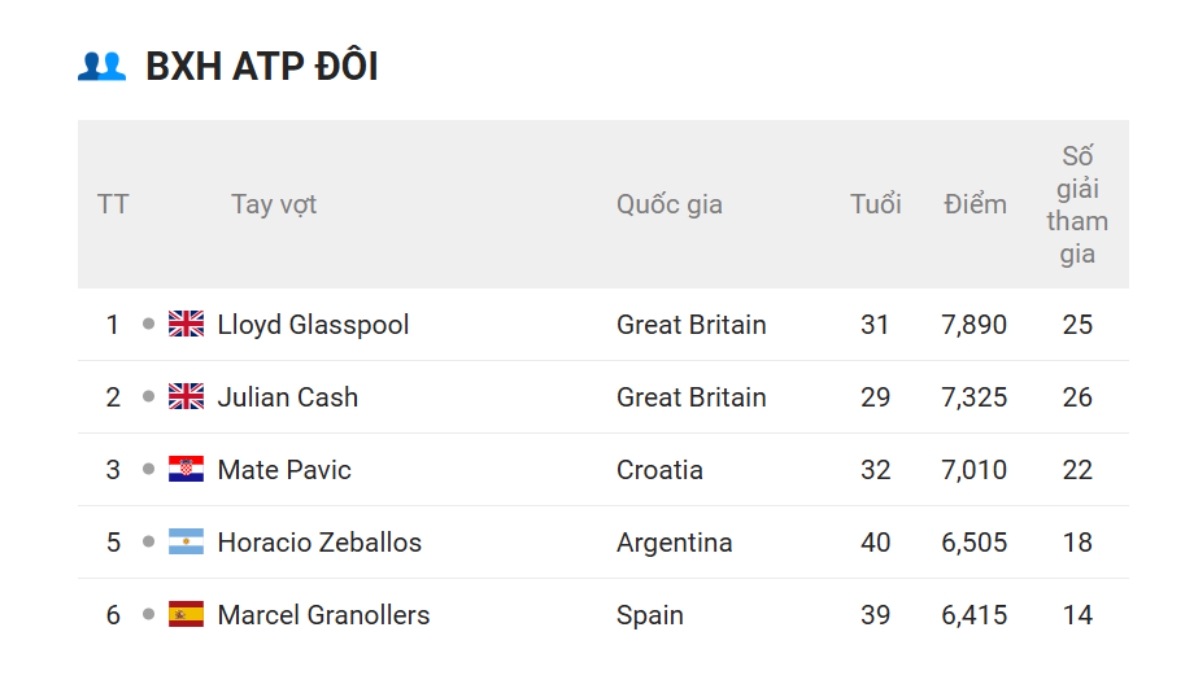The width and height of the screenshot is (1200, 675).
Task: Click the "Số giải tham gia" header
Action: pyautogui.click(x=1077, y=204)
